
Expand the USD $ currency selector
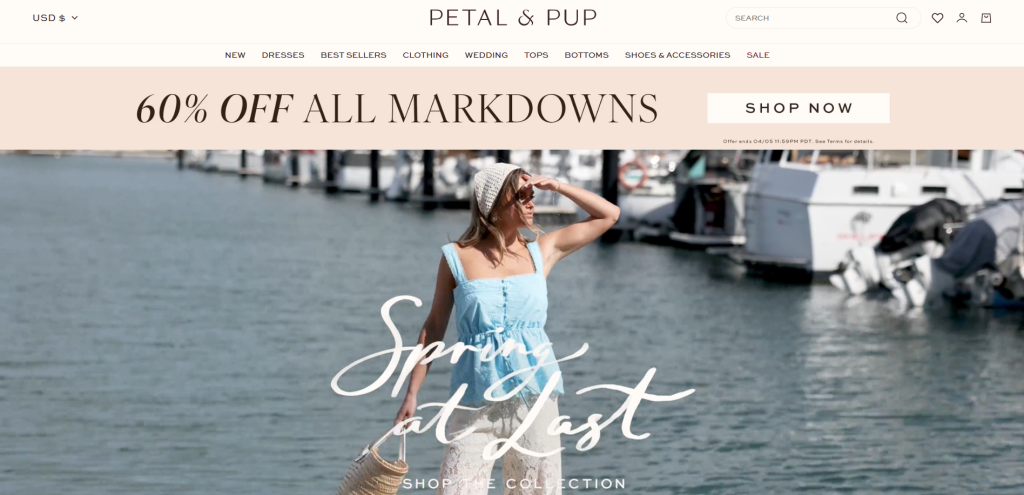pos(56,18)
